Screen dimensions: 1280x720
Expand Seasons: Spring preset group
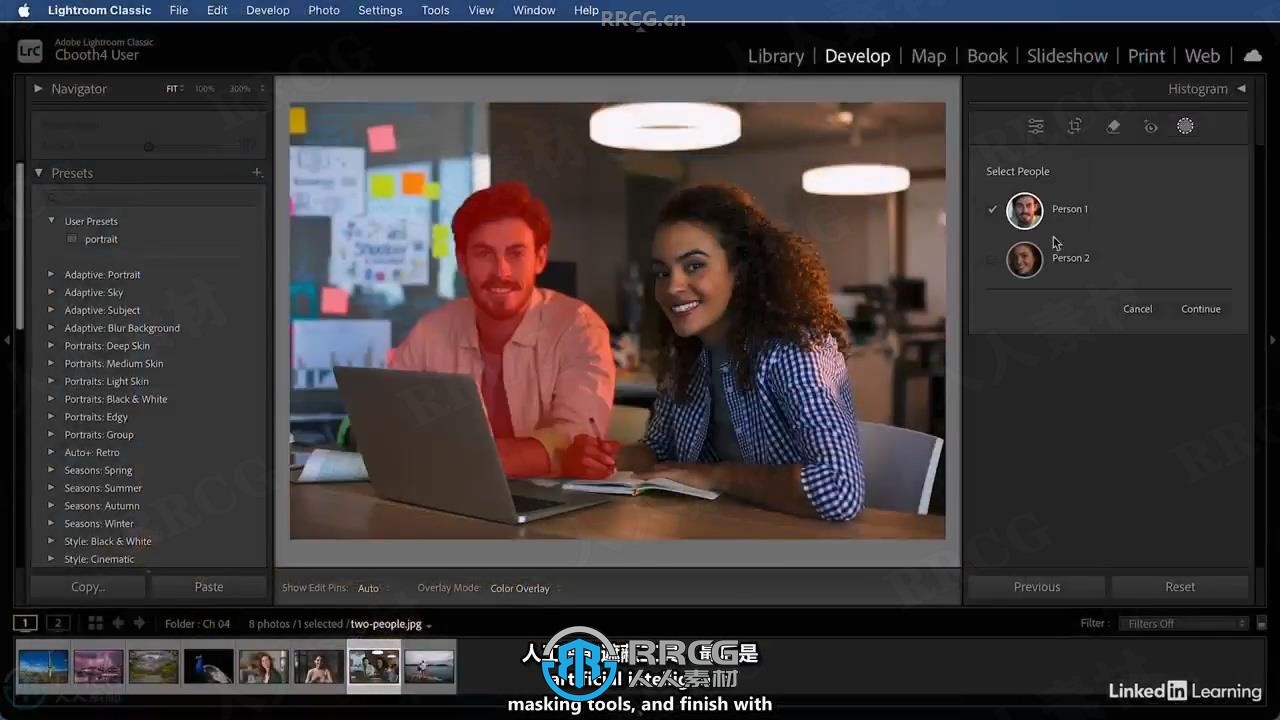[51, 470]
